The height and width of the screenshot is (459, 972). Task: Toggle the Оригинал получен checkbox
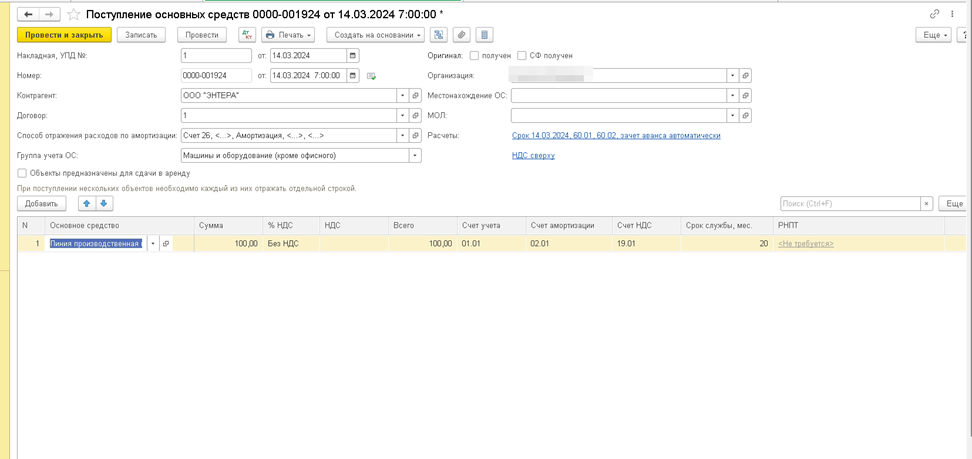pos(474,56)
